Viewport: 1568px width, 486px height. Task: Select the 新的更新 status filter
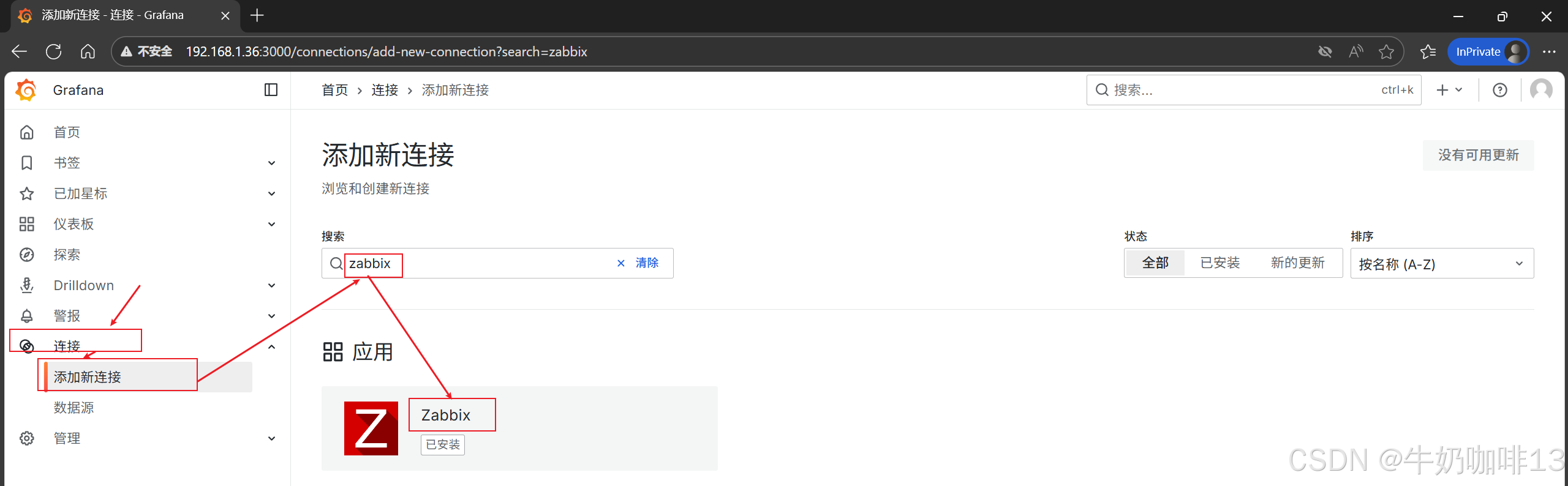pyautogui.click(x=1297, y=263)
